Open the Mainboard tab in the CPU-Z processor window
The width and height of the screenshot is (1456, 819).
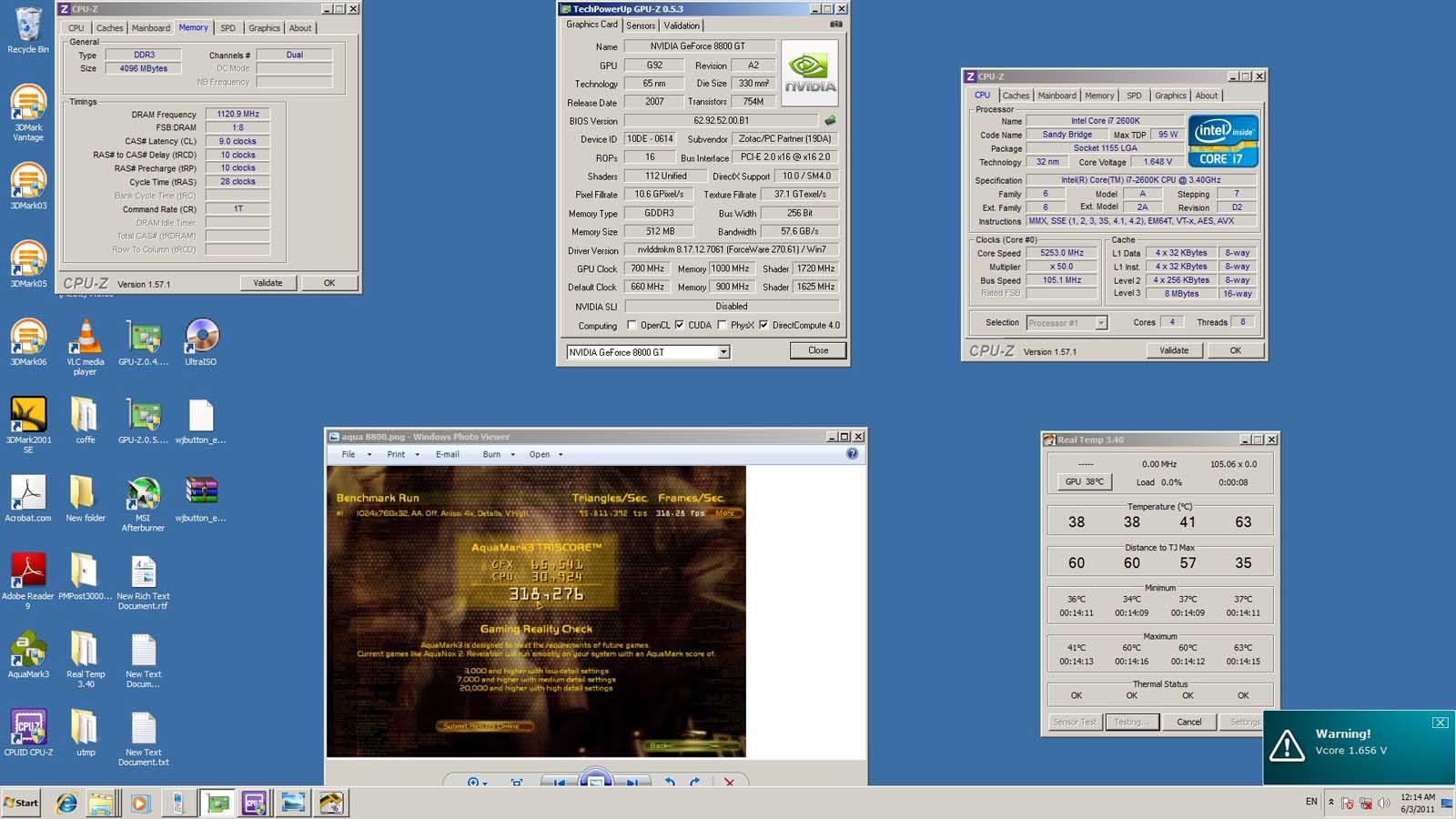point(1057,96)
